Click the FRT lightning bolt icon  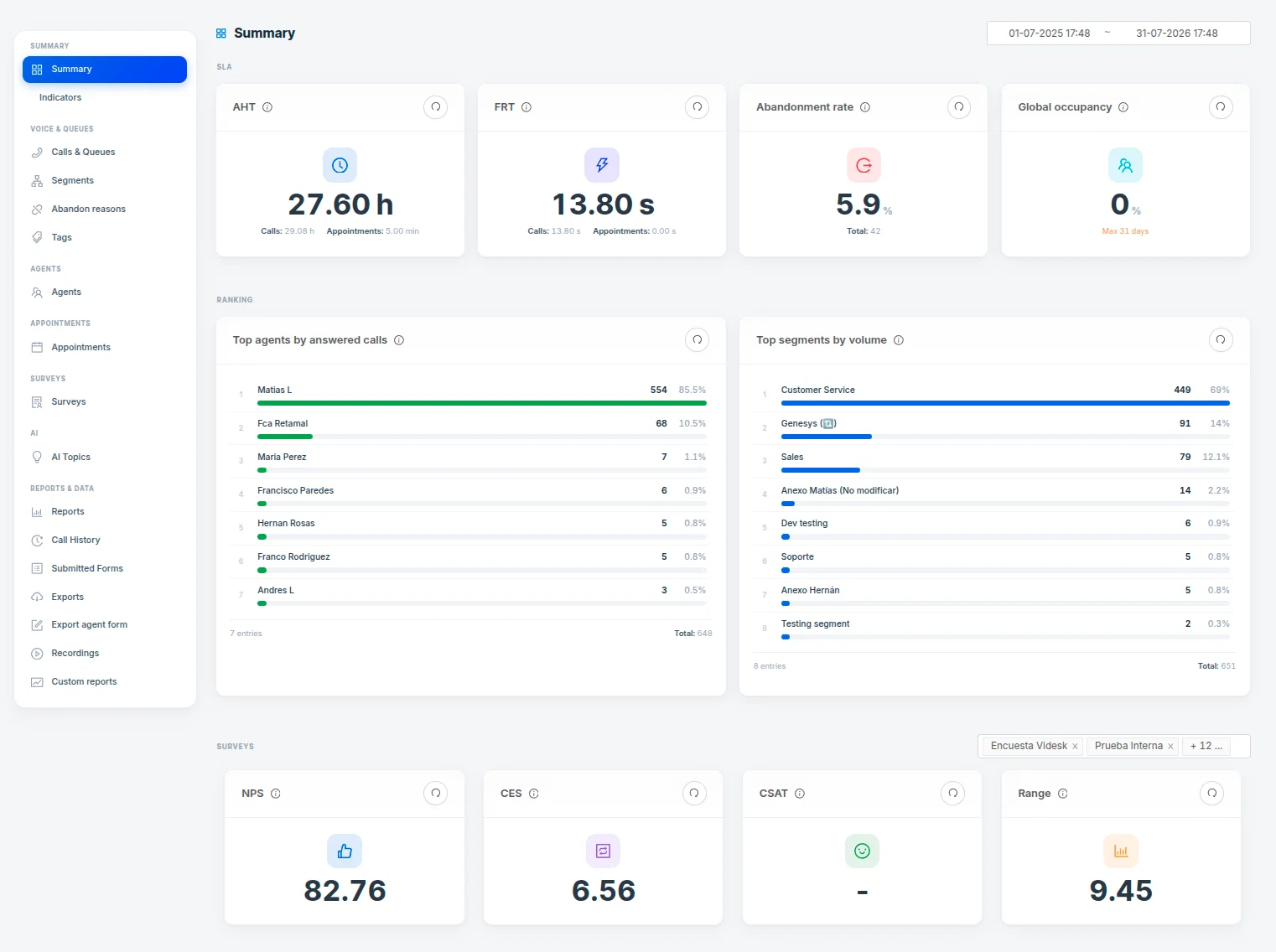click(x=602, y=165)
